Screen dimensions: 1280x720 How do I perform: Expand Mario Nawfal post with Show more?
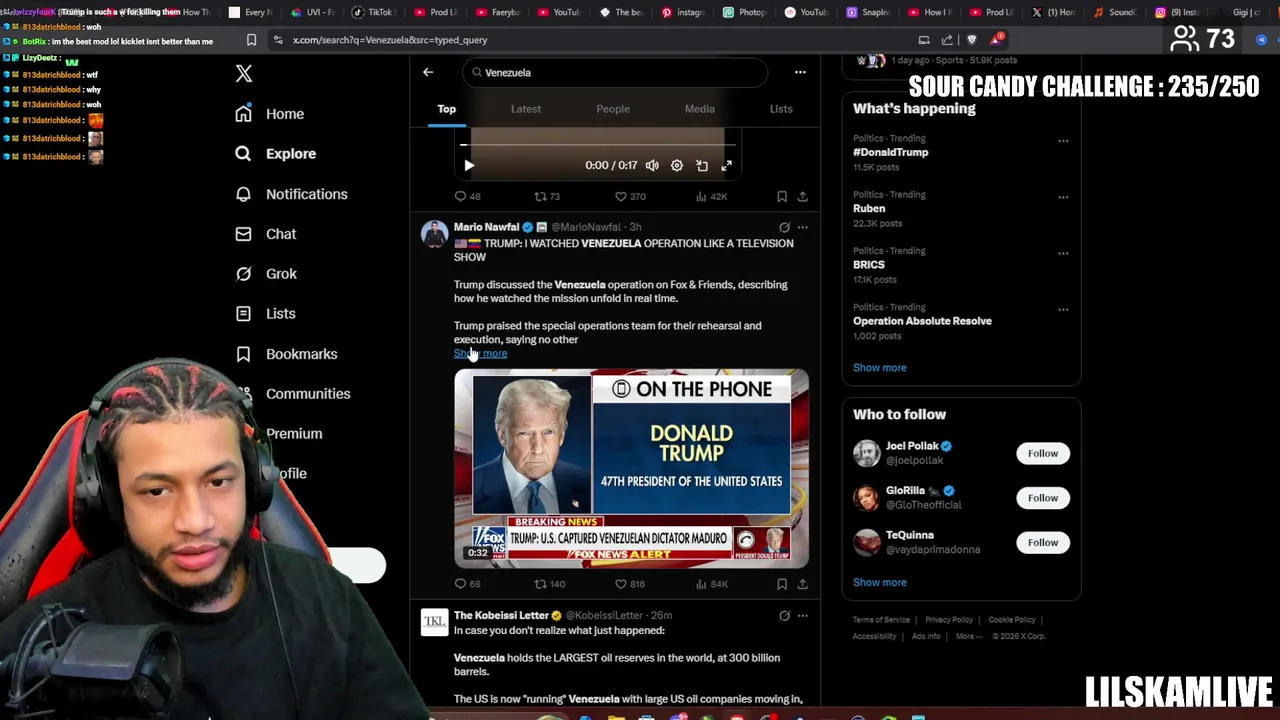coord(481,353)
